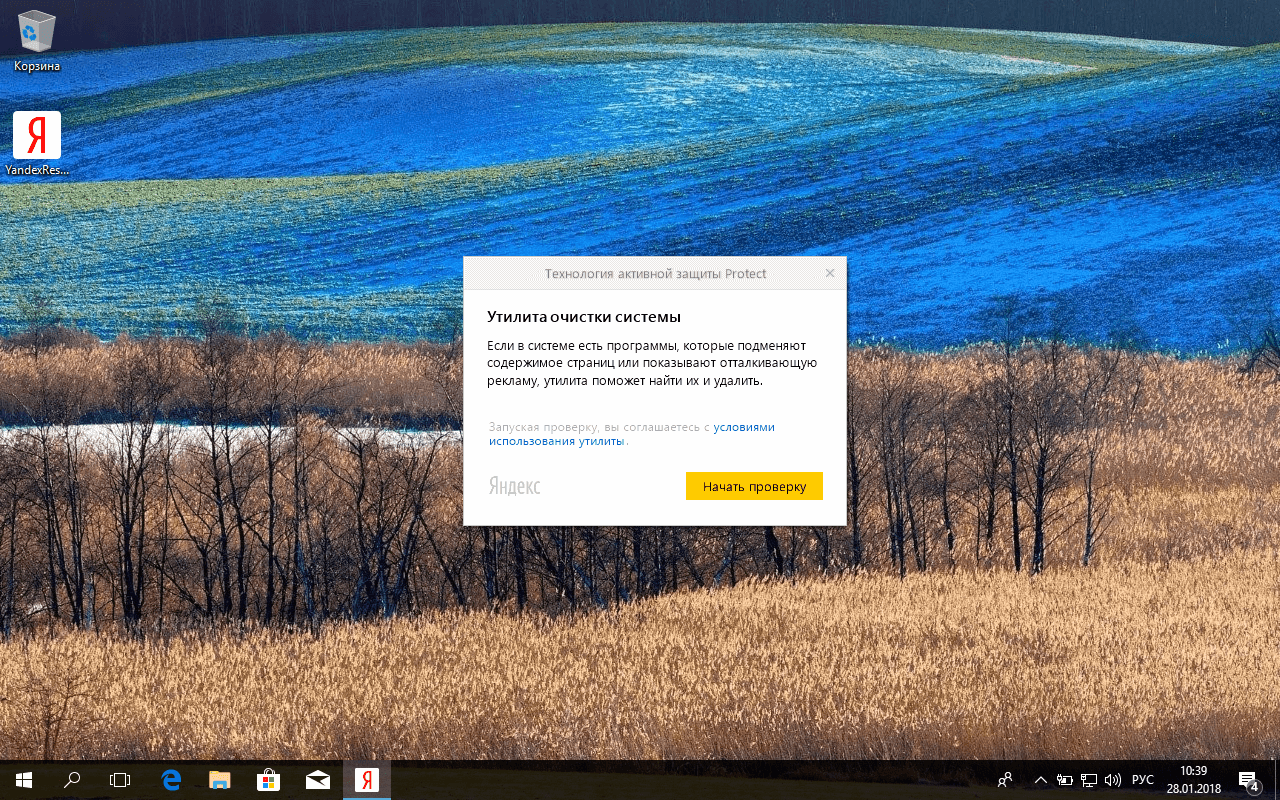
Task: Open the Mail app from the taskbar
Action: point(318,780)
